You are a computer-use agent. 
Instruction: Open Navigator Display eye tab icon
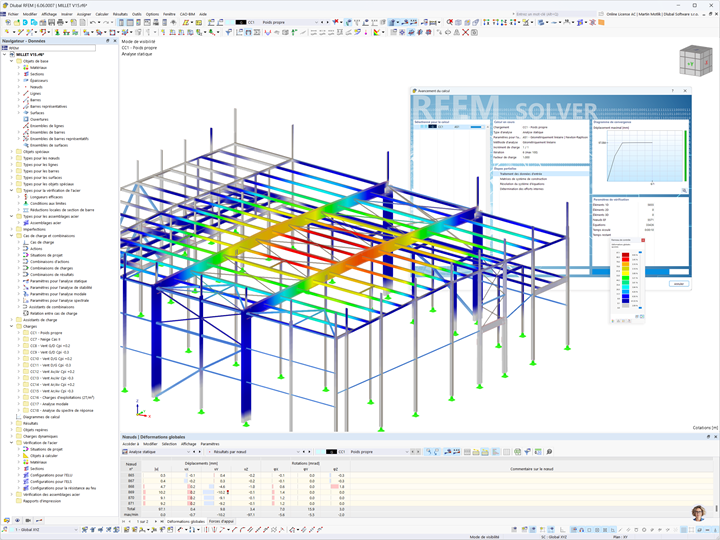click(17, 520)
